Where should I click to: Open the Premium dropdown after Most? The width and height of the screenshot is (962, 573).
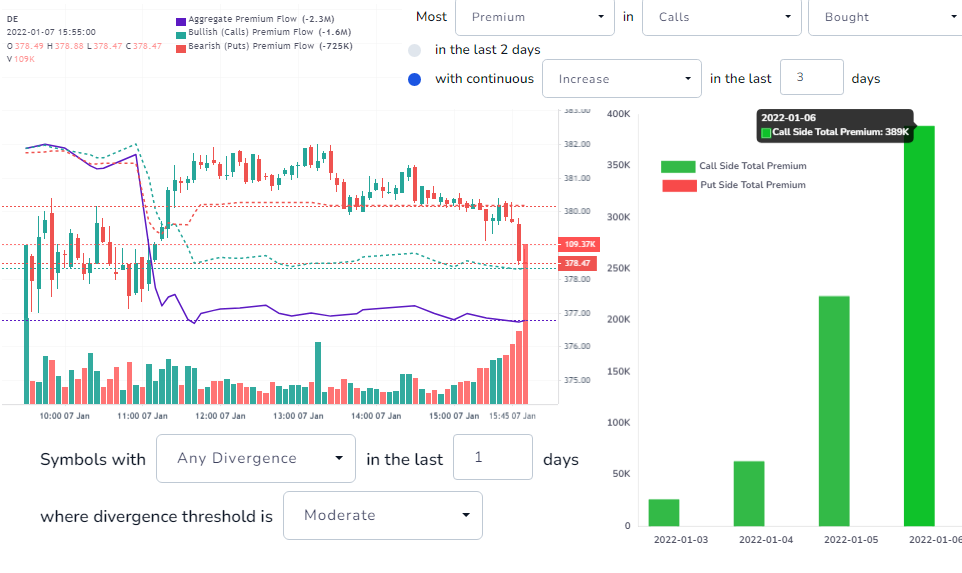[534, 17]
